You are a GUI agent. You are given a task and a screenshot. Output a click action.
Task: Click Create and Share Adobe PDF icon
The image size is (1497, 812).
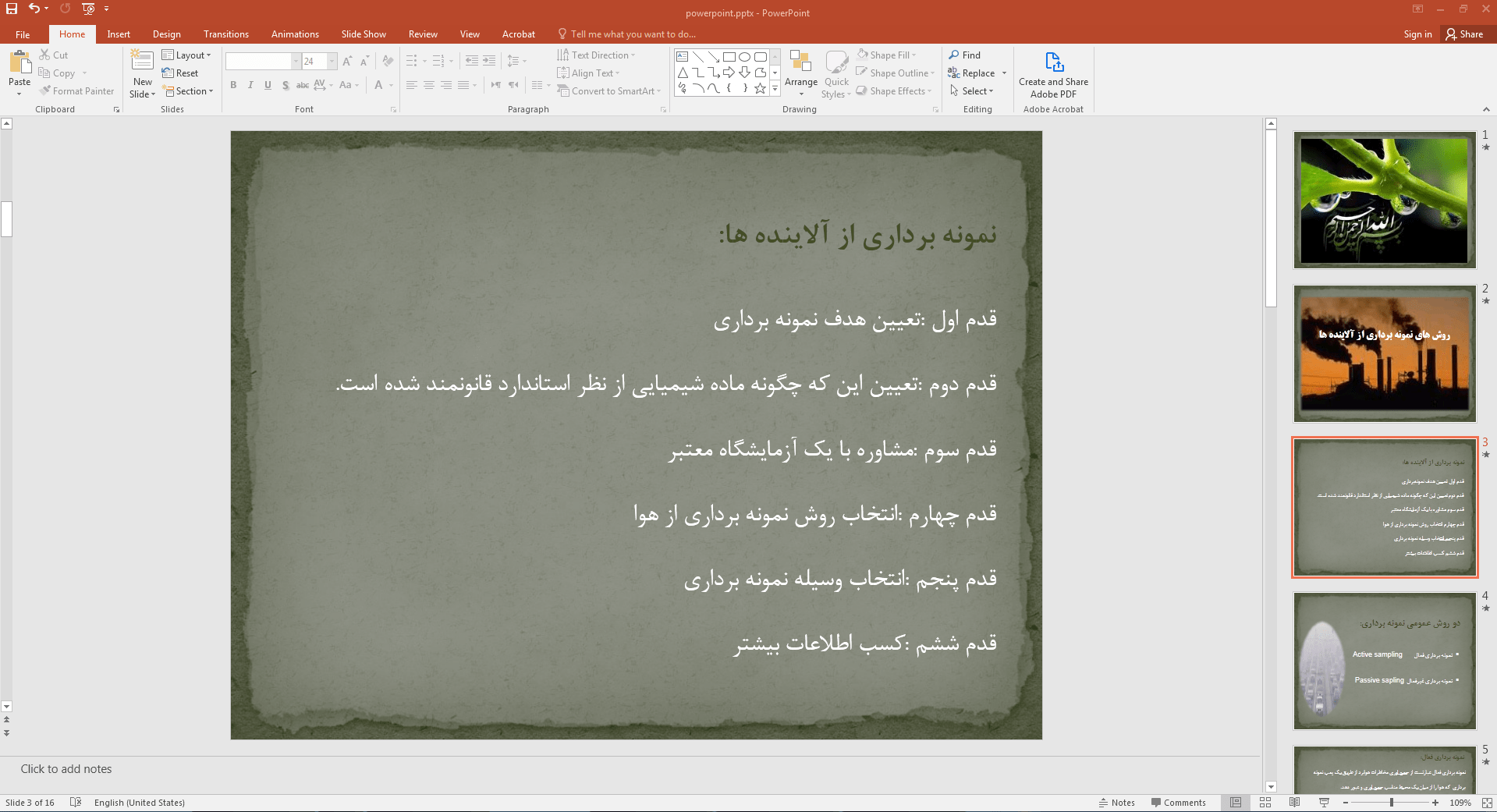(x=1053, y=62)
